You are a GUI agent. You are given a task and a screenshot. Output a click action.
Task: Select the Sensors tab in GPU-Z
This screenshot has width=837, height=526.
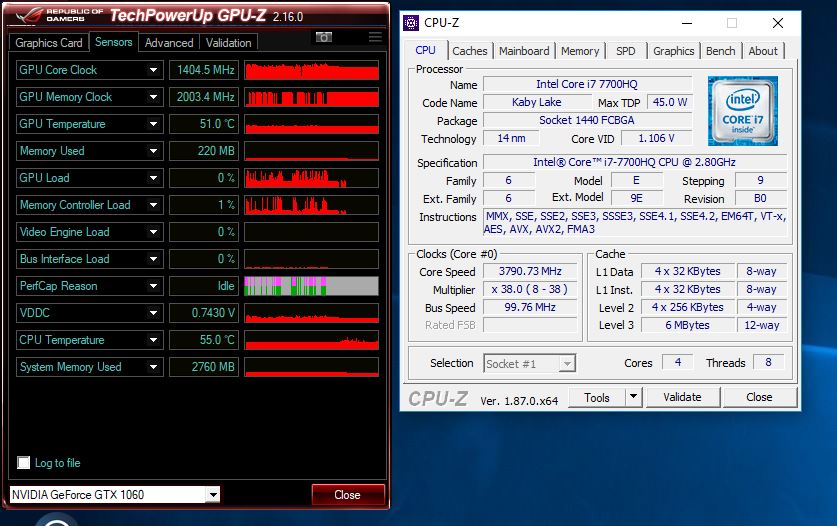tap(114, 42)
